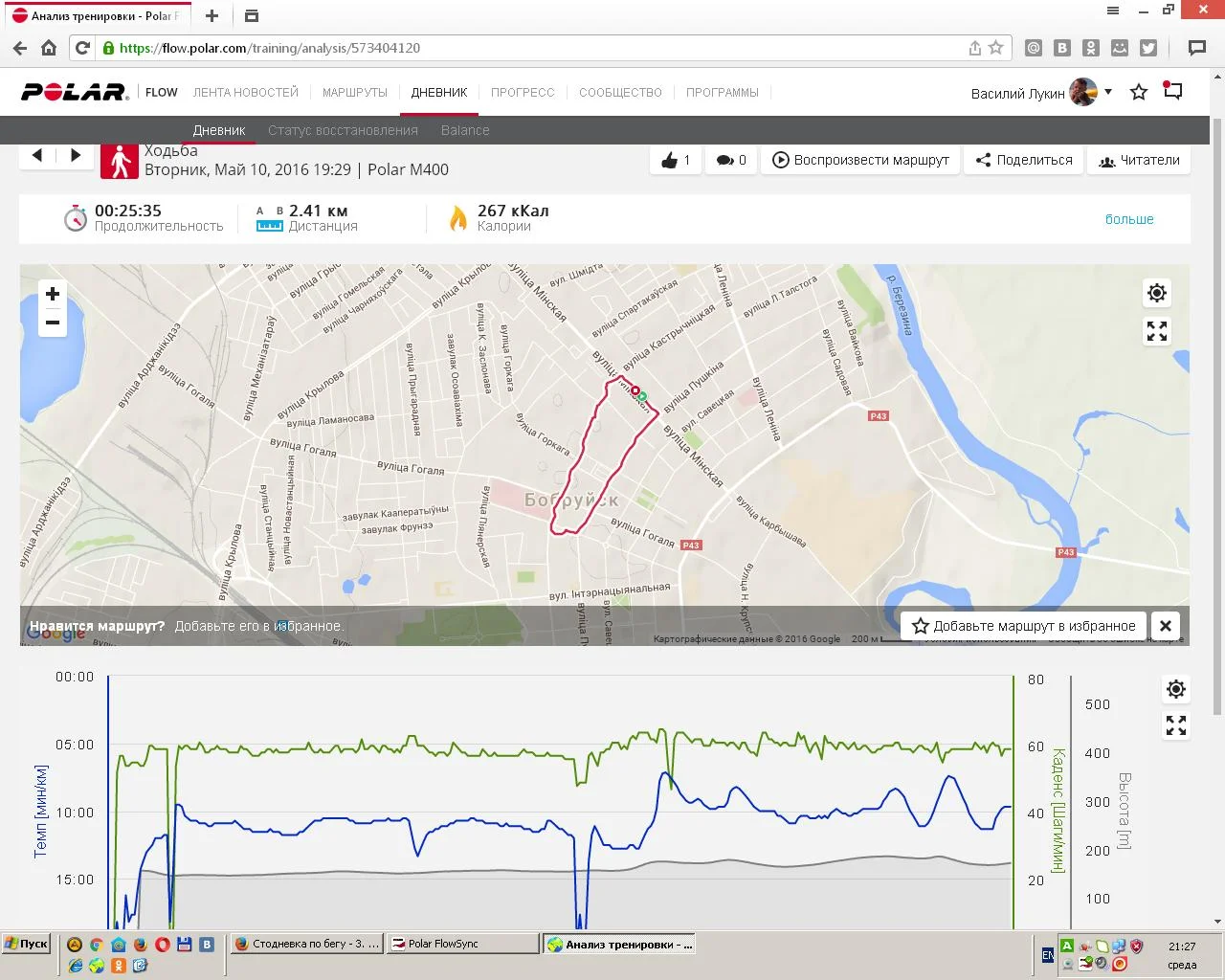
Task: Open the browser main menu
Action: pyautogui.click(x=1113, y=11)
